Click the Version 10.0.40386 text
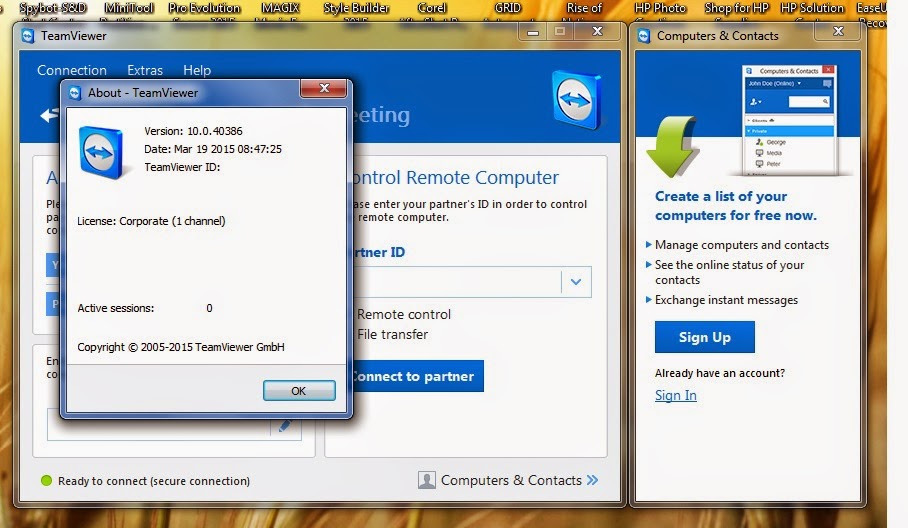The width and height of the screenshot is (908, 528). pyautogui.click(x=193, y=131)
